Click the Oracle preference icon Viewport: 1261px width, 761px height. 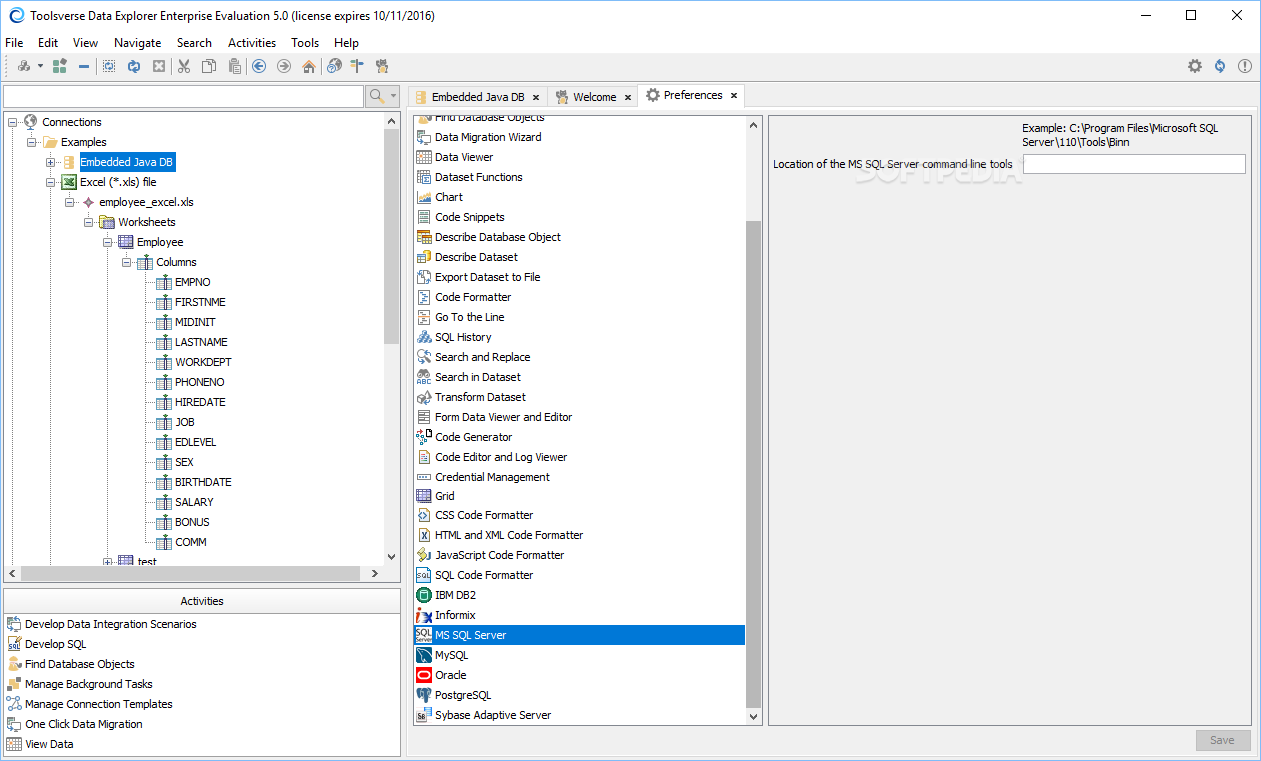click(x=424, y=675)
